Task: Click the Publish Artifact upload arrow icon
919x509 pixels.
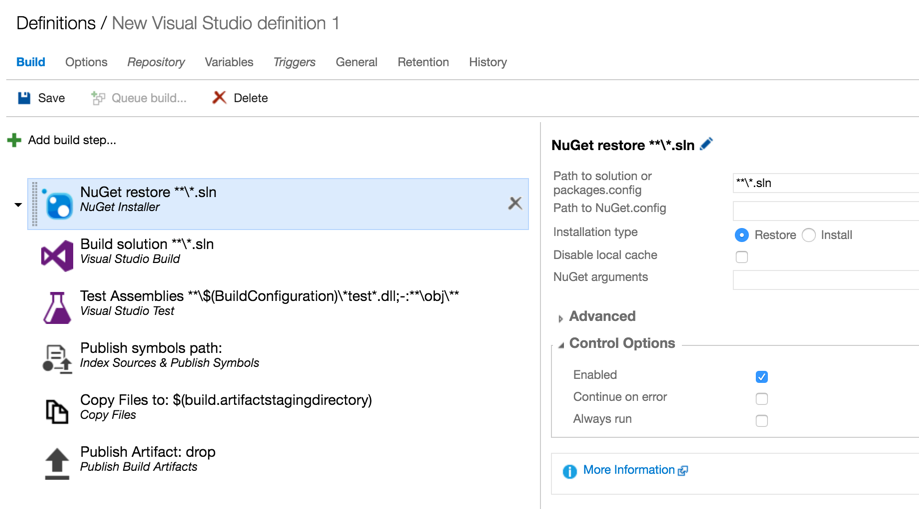Action: pos(57,464)
